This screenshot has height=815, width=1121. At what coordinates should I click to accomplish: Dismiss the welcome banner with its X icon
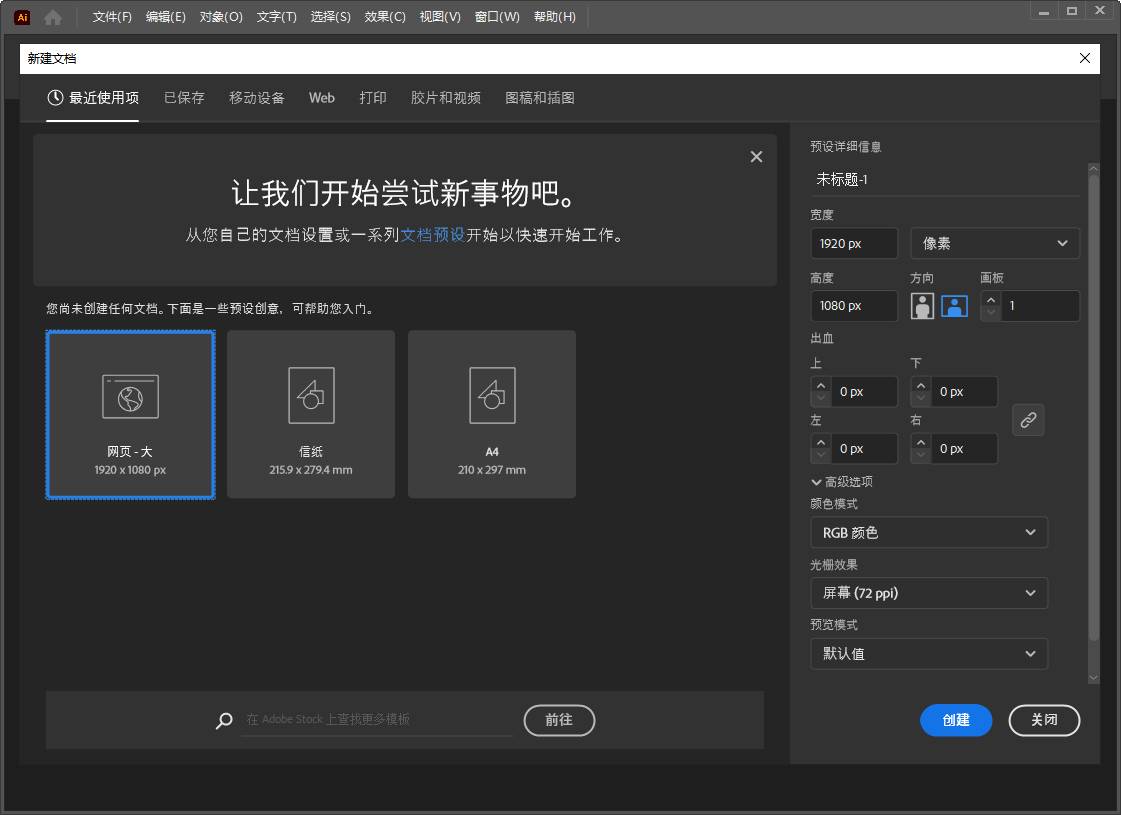point(756,156)
